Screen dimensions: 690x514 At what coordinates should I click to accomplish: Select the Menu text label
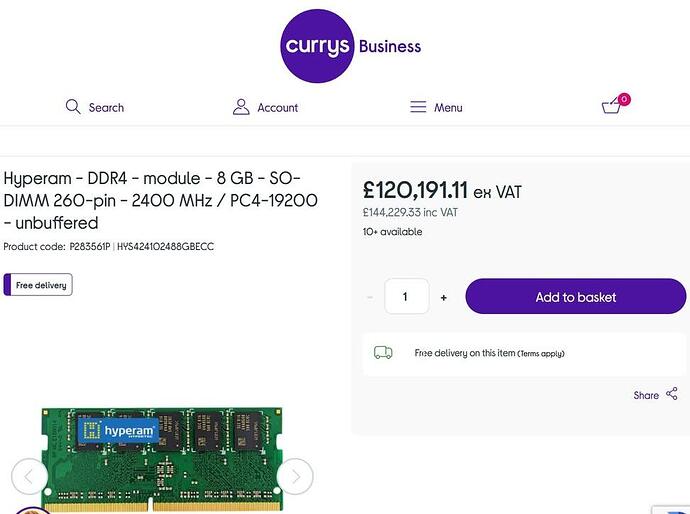[x=448, y=108]
